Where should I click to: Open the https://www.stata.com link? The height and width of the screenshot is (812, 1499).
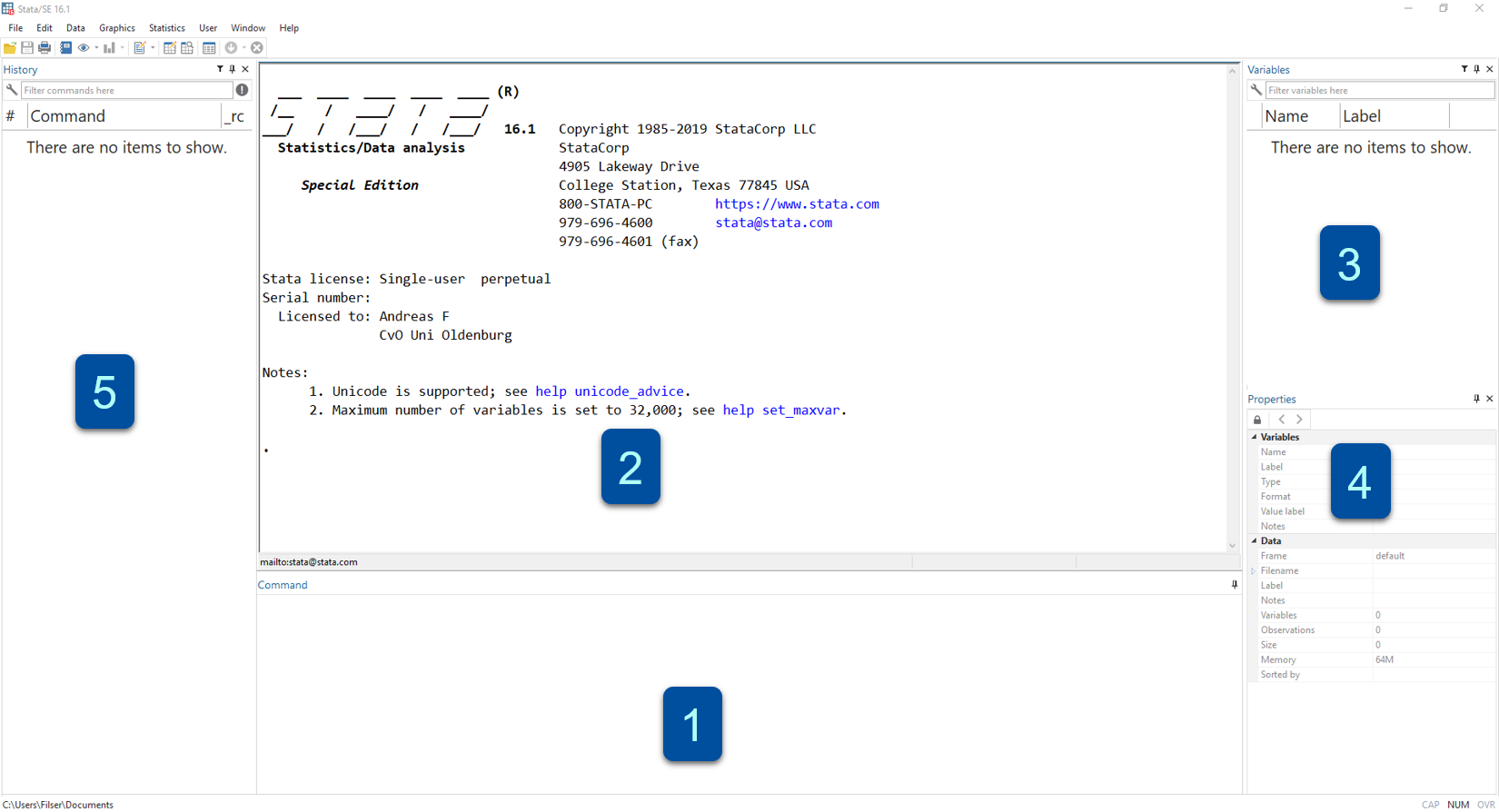point(797,203)
